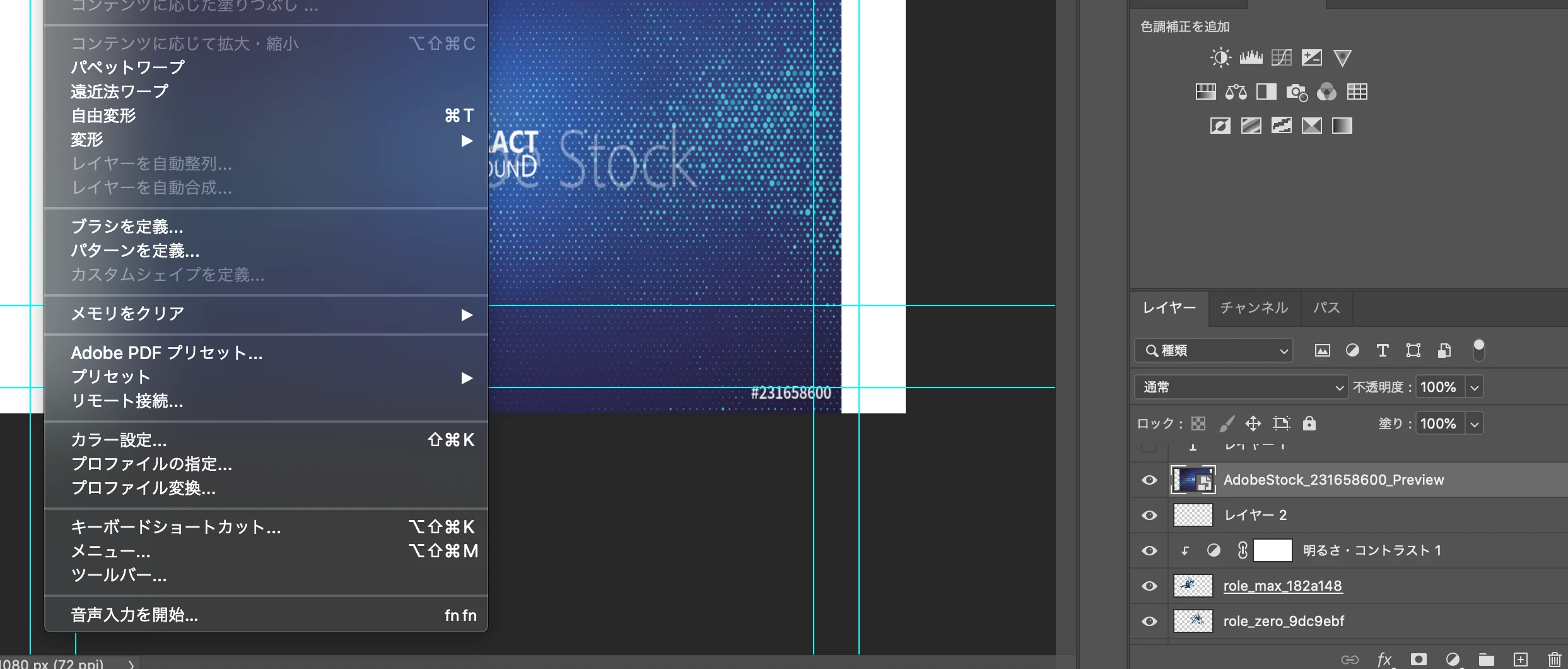Choose リモート接続... menu item
Image resolution: width=1568 pixels, height=669 pixels.
(x=266, y=401)
